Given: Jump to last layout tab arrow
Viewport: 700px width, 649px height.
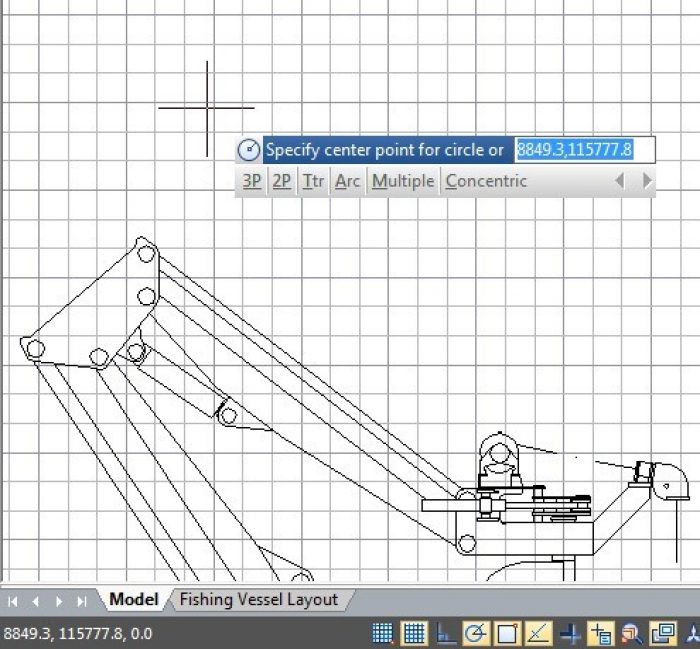Looking at the screenshot, I should (82, 601).
